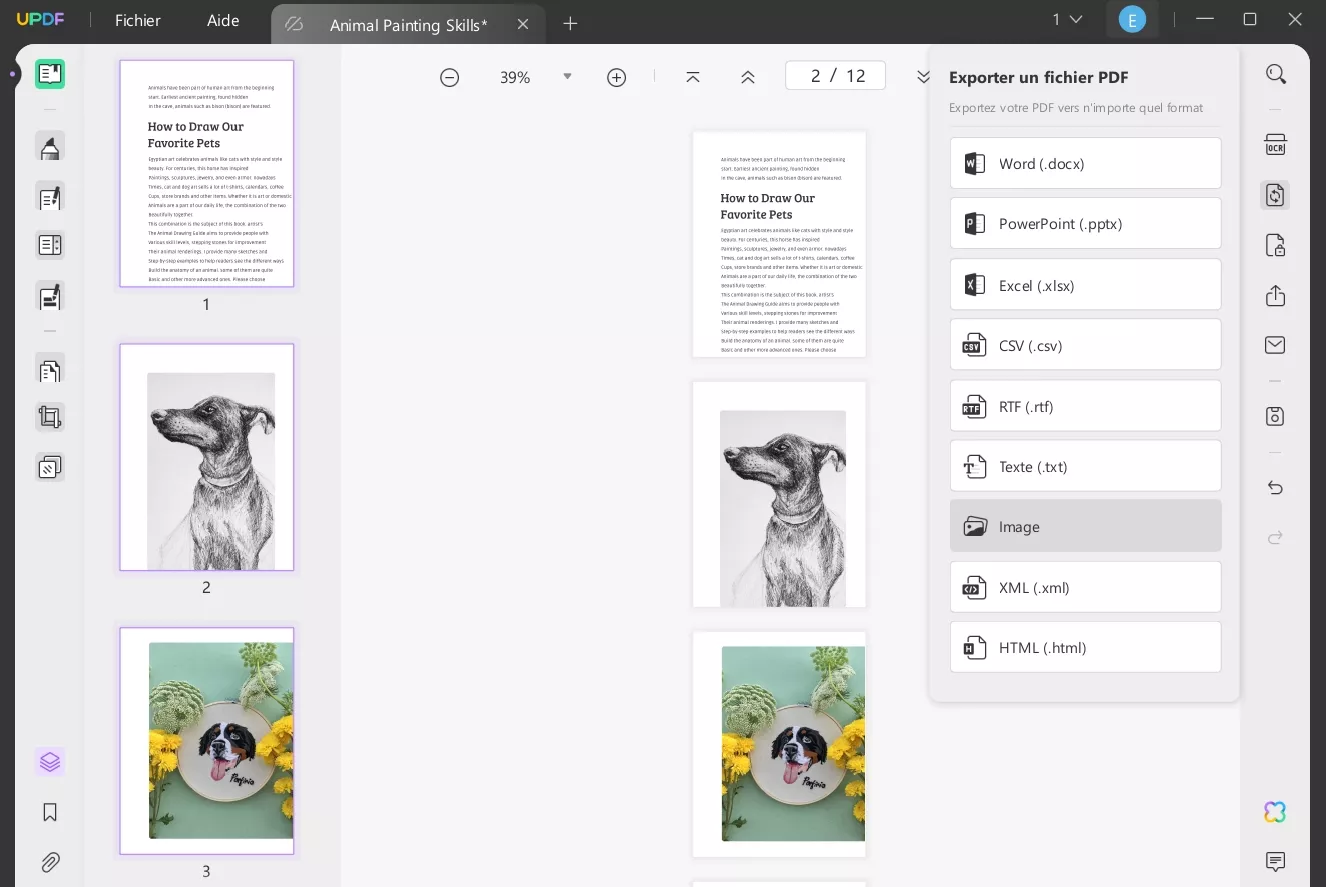Export the PDF as Word (.docx)
This screenshot has height=887, width=1326.
click(x=1085, y=163)
